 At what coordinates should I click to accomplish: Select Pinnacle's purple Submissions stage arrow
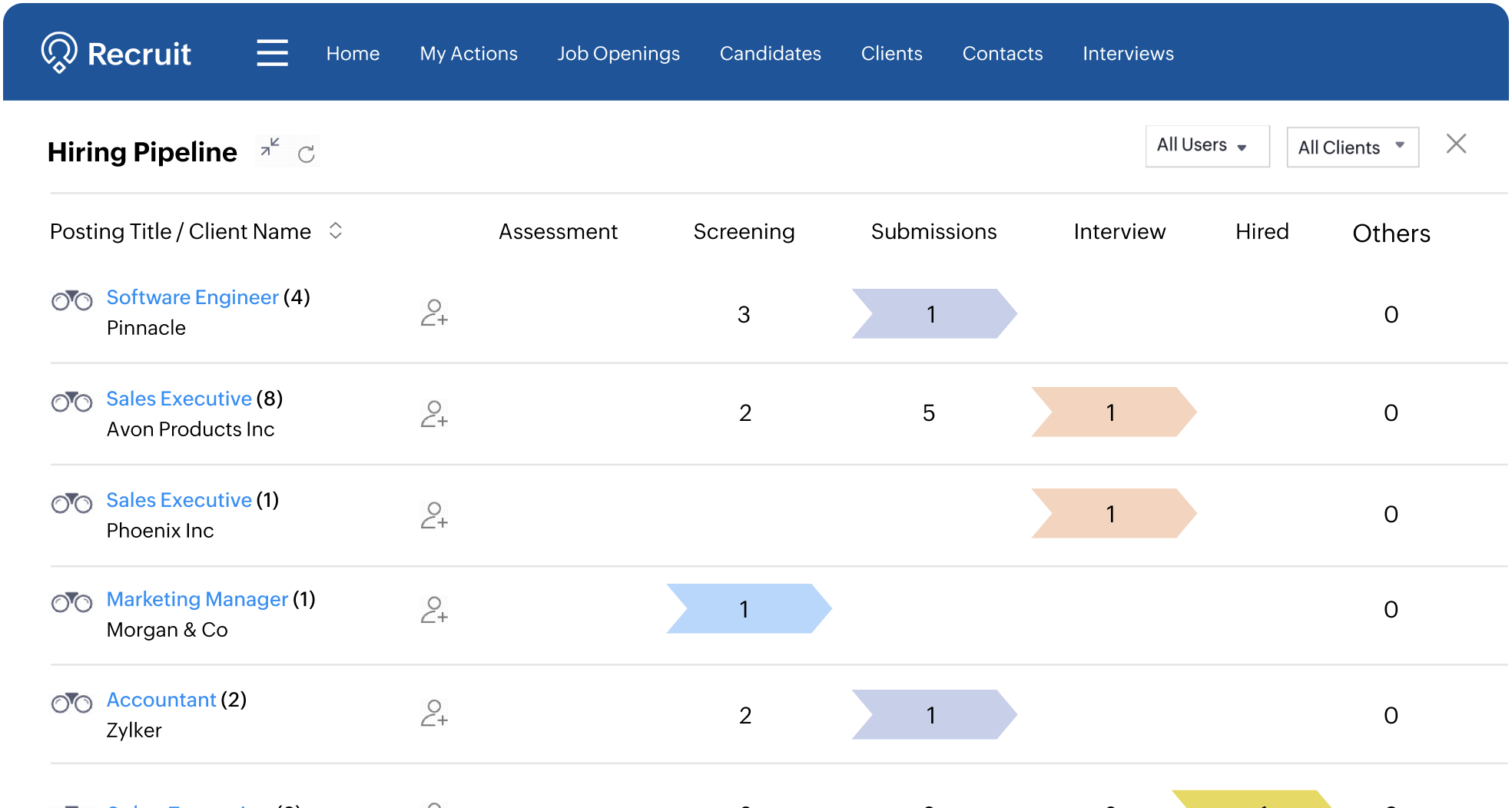933,314
